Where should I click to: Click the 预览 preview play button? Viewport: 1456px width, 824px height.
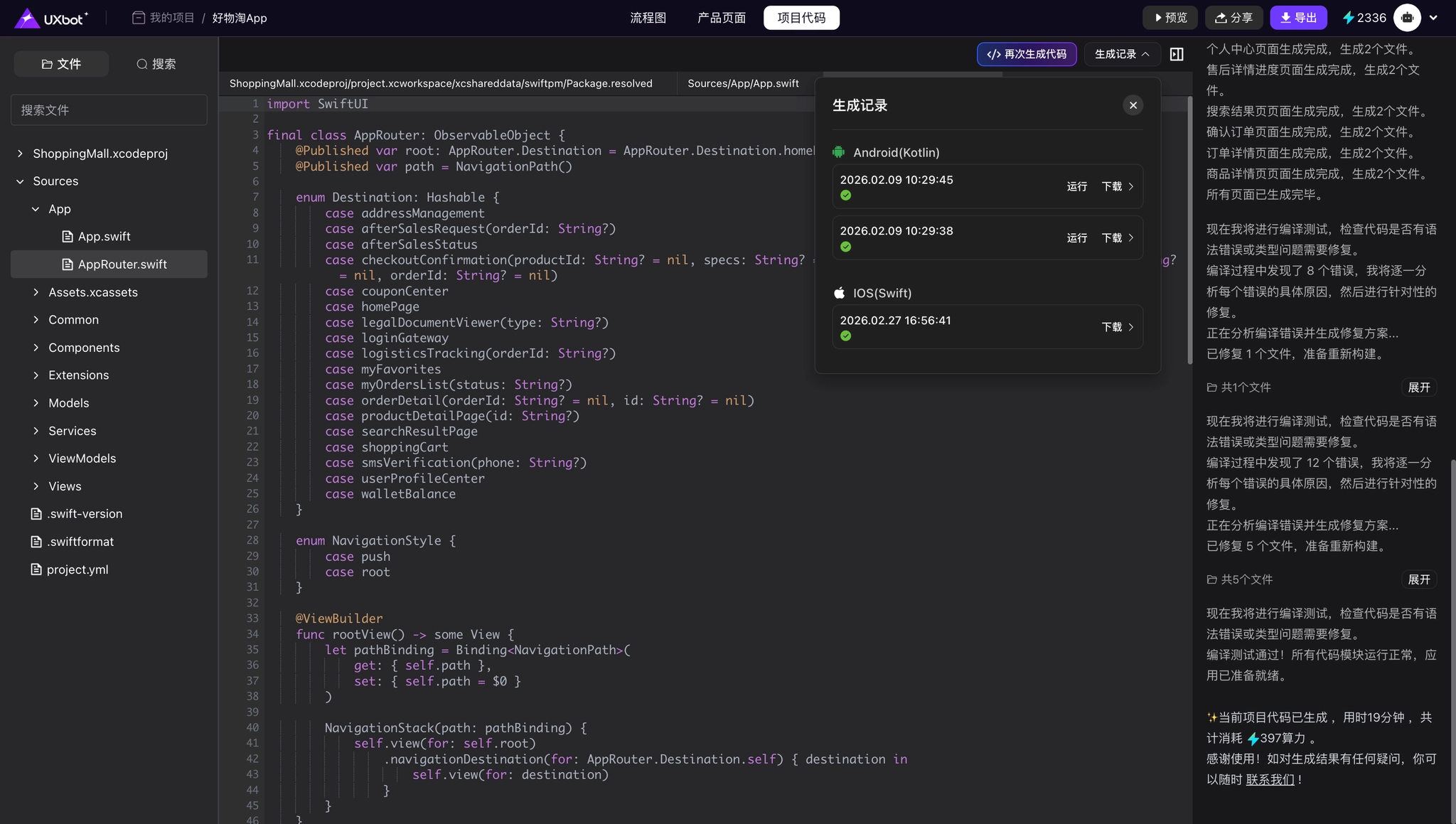point(1169,18)
